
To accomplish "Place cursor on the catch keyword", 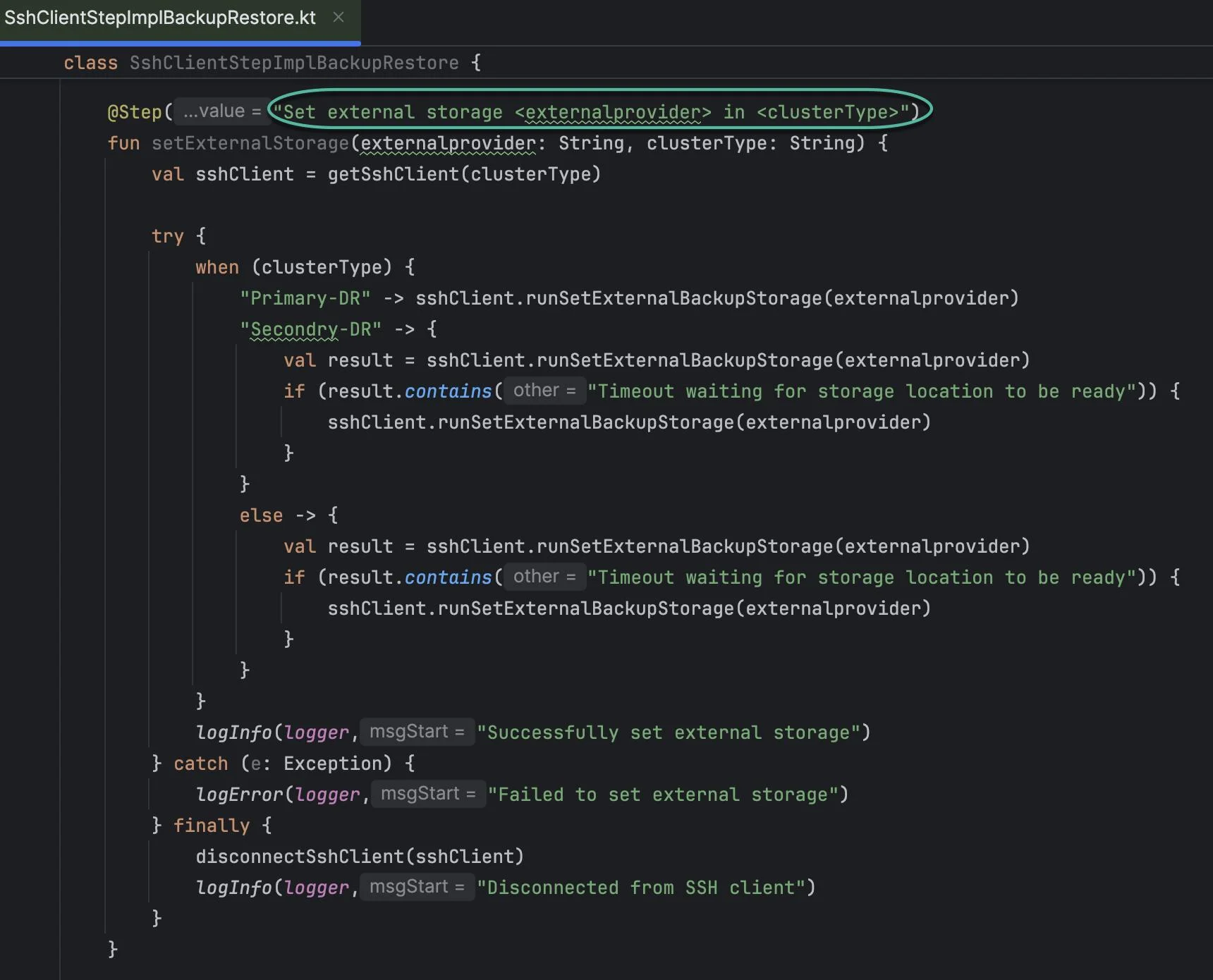I will (x=201, y=764).
